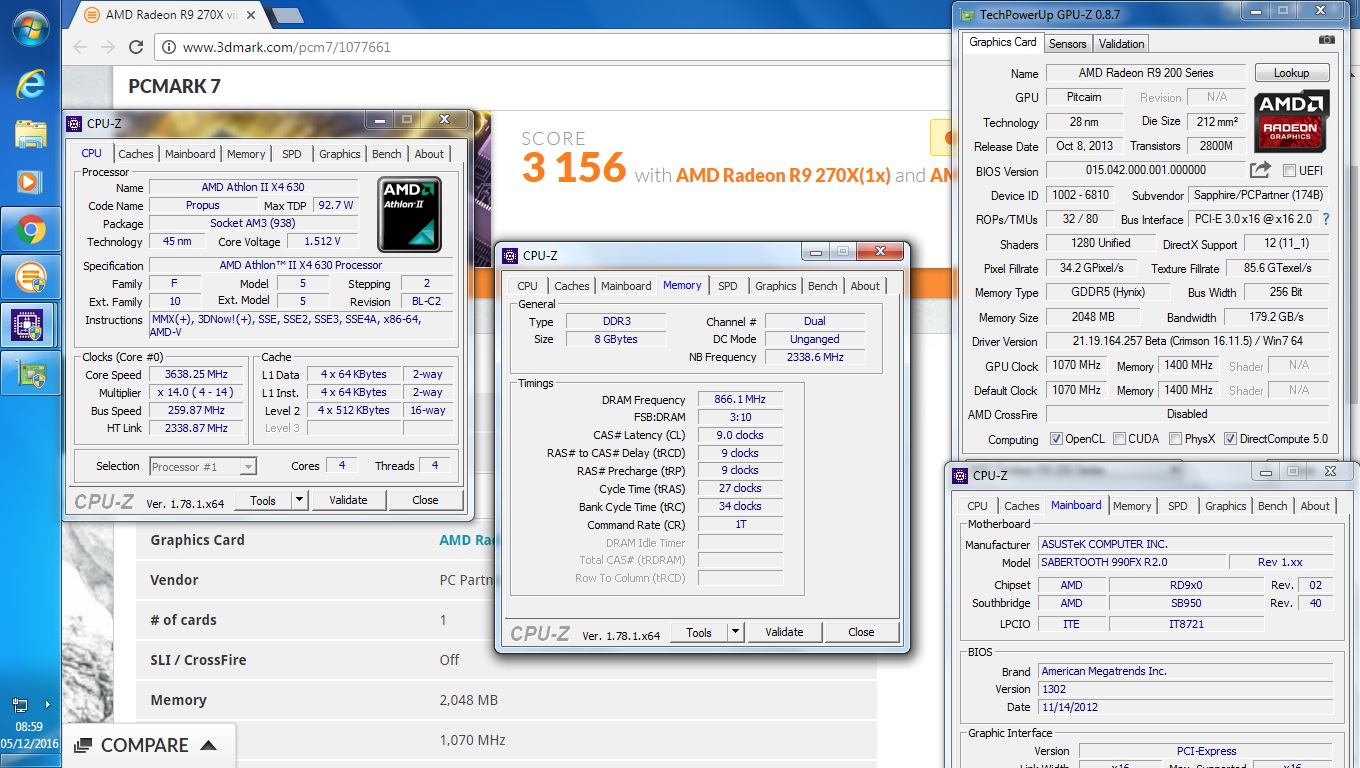Click Mainboard tab in CPU-Z CPU window
Image resolution: width=1360 pixels, height=768 pixels.
click(x=190, y=154)
